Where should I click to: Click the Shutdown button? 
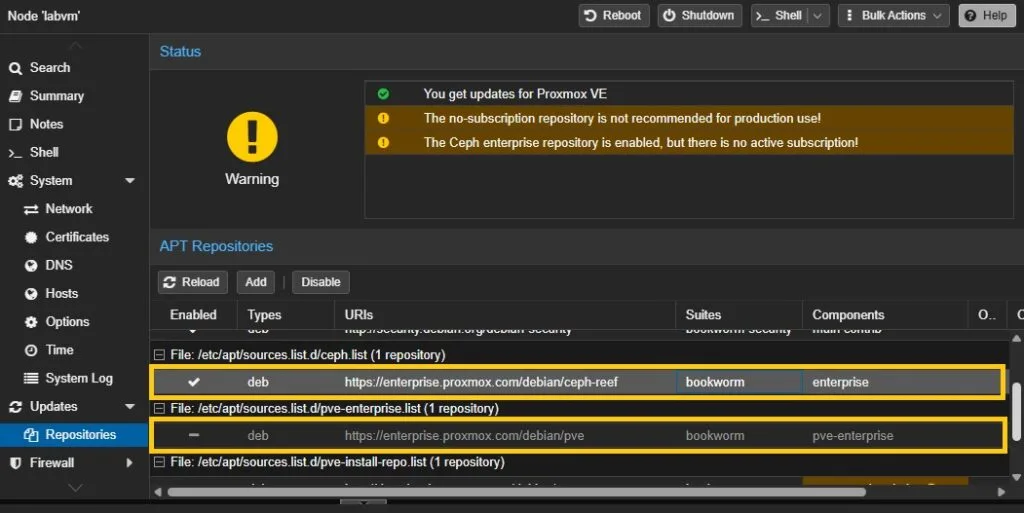699,16
